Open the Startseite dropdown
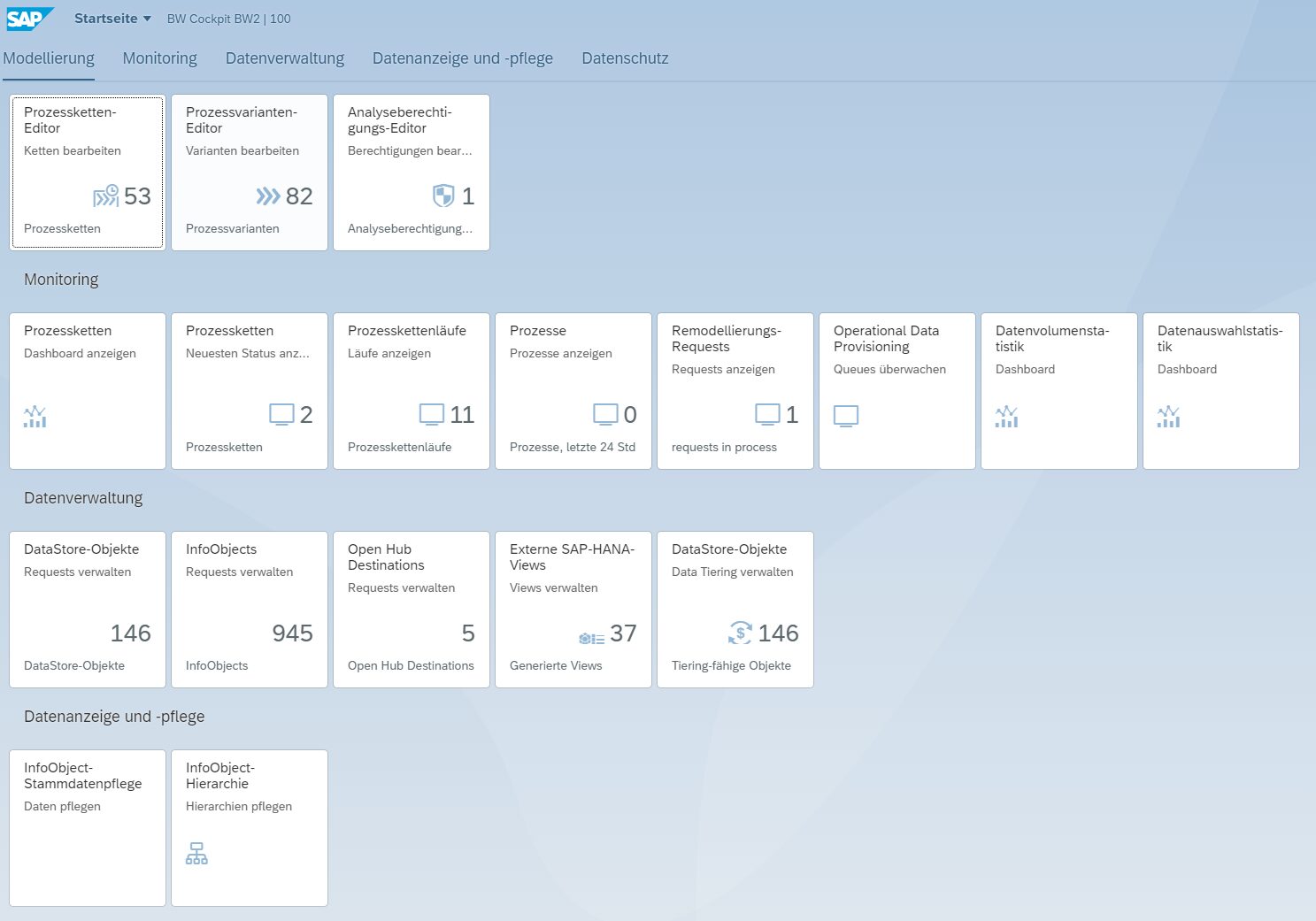 tap(112, 18)
